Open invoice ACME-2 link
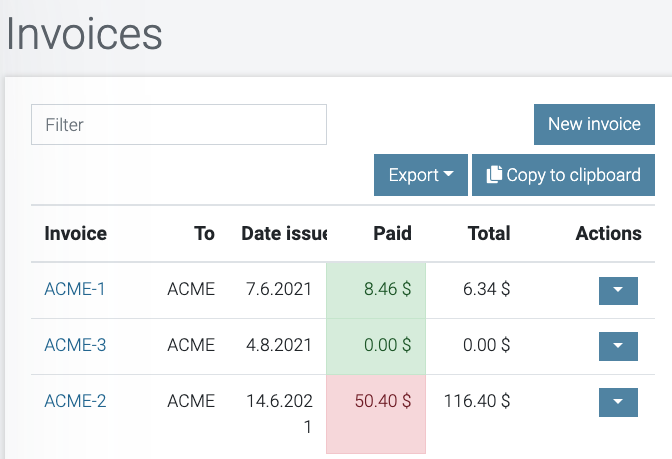The height and width of the screenshot is (459, 672). (x=75, y=402)
